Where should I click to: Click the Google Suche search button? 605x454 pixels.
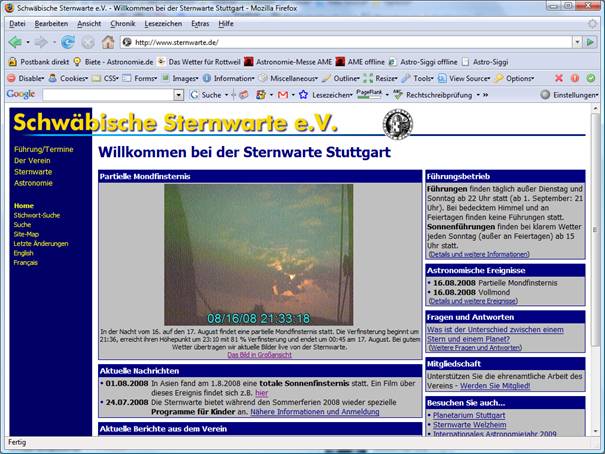coord(206,95)
